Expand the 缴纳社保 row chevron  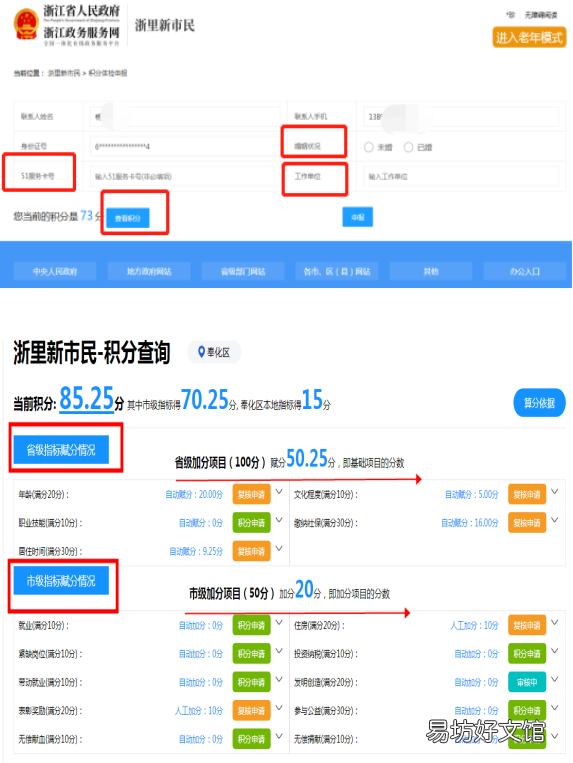[555, 520]
